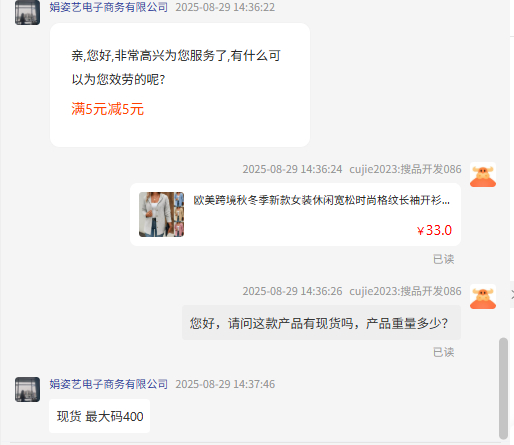Open the cardigan product thumbnail image
Viewport: 514px width, 445px height.
pos(161,214)
